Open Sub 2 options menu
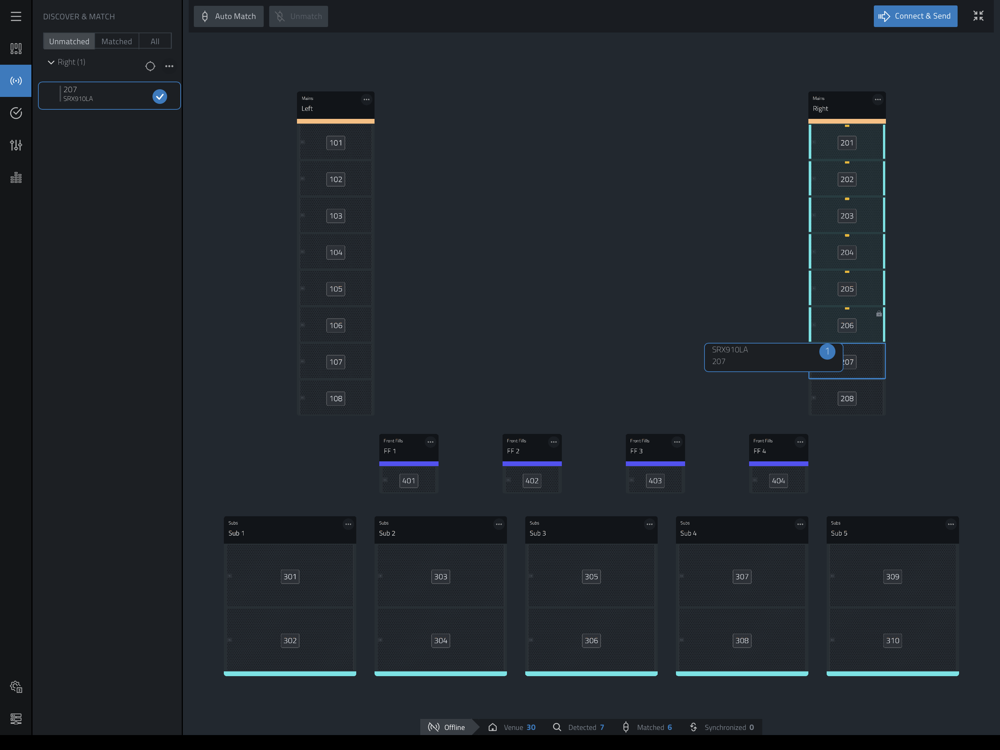The height and width of the screenshot is (750, 1000). (x=499, y=524)
